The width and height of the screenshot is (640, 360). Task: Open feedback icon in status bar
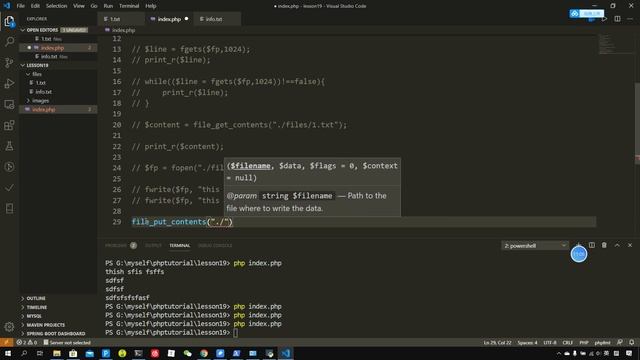pyautogui.click(x=620, y=342)
